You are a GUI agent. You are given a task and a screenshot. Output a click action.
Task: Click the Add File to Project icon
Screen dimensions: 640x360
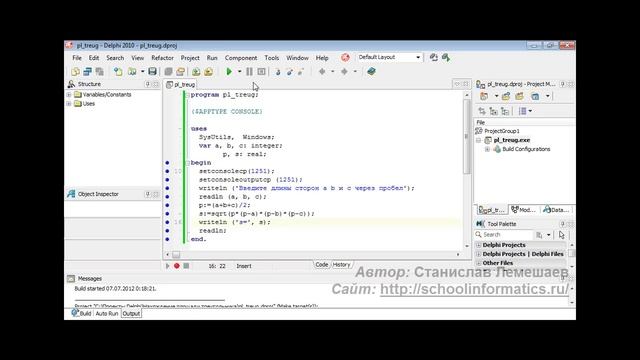(196, 71)
